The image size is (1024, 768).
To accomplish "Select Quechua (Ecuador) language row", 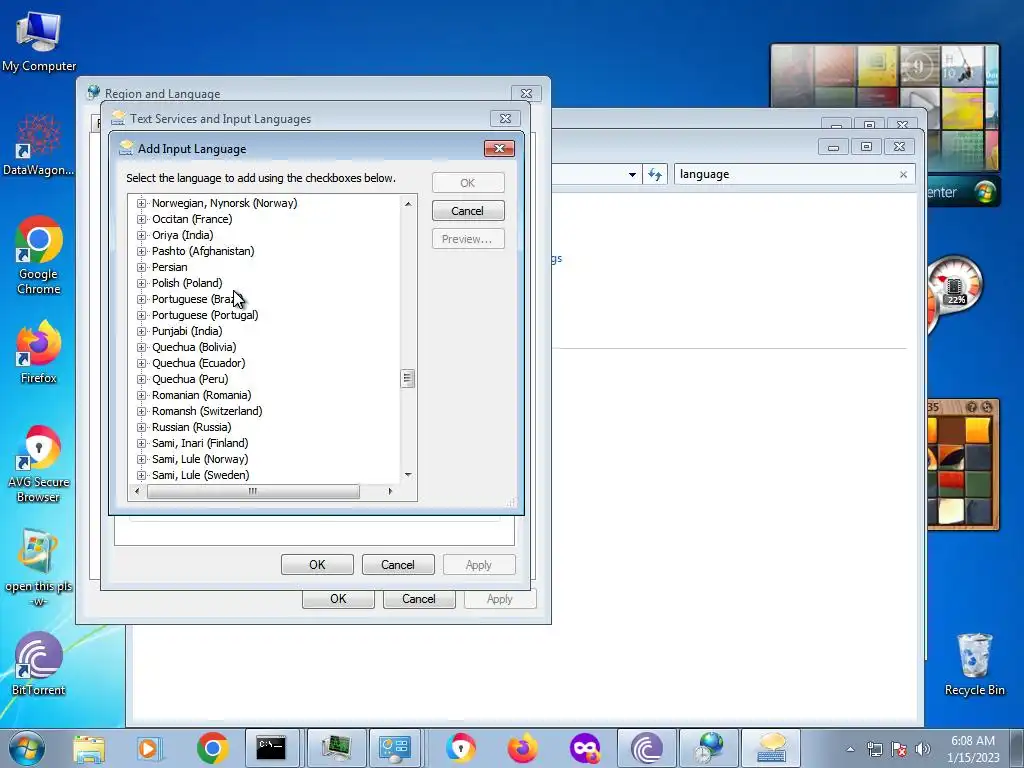I will pos(199,363).
